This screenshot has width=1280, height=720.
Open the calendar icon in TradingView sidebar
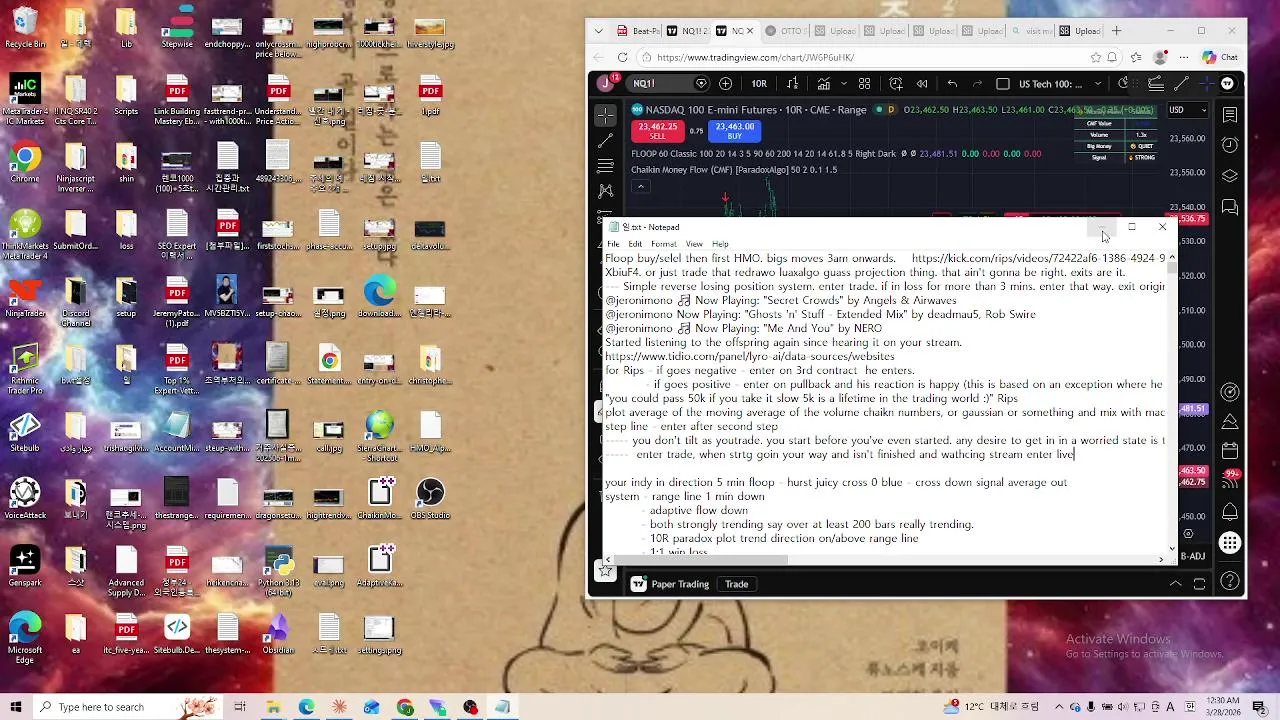click(x=1230, y=451)
